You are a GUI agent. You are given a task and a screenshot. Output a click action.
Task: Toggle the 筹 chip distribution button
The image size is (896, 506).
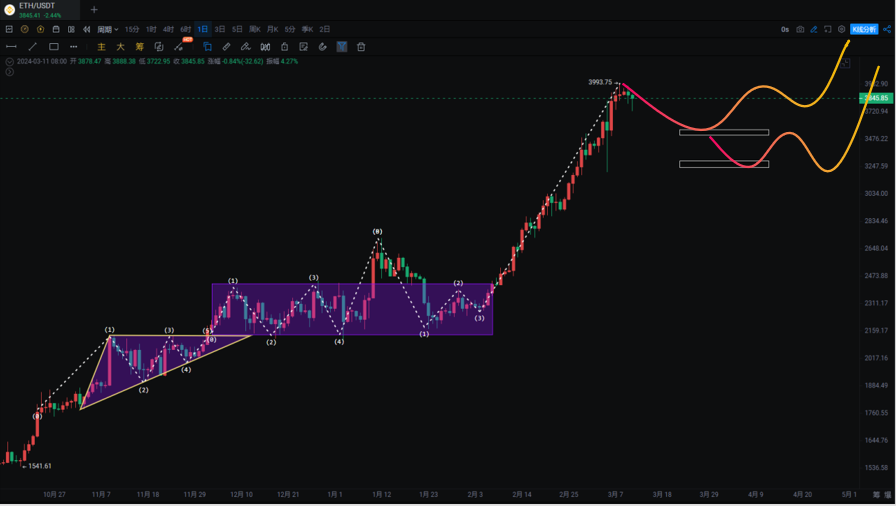click(x=139, y=47)
